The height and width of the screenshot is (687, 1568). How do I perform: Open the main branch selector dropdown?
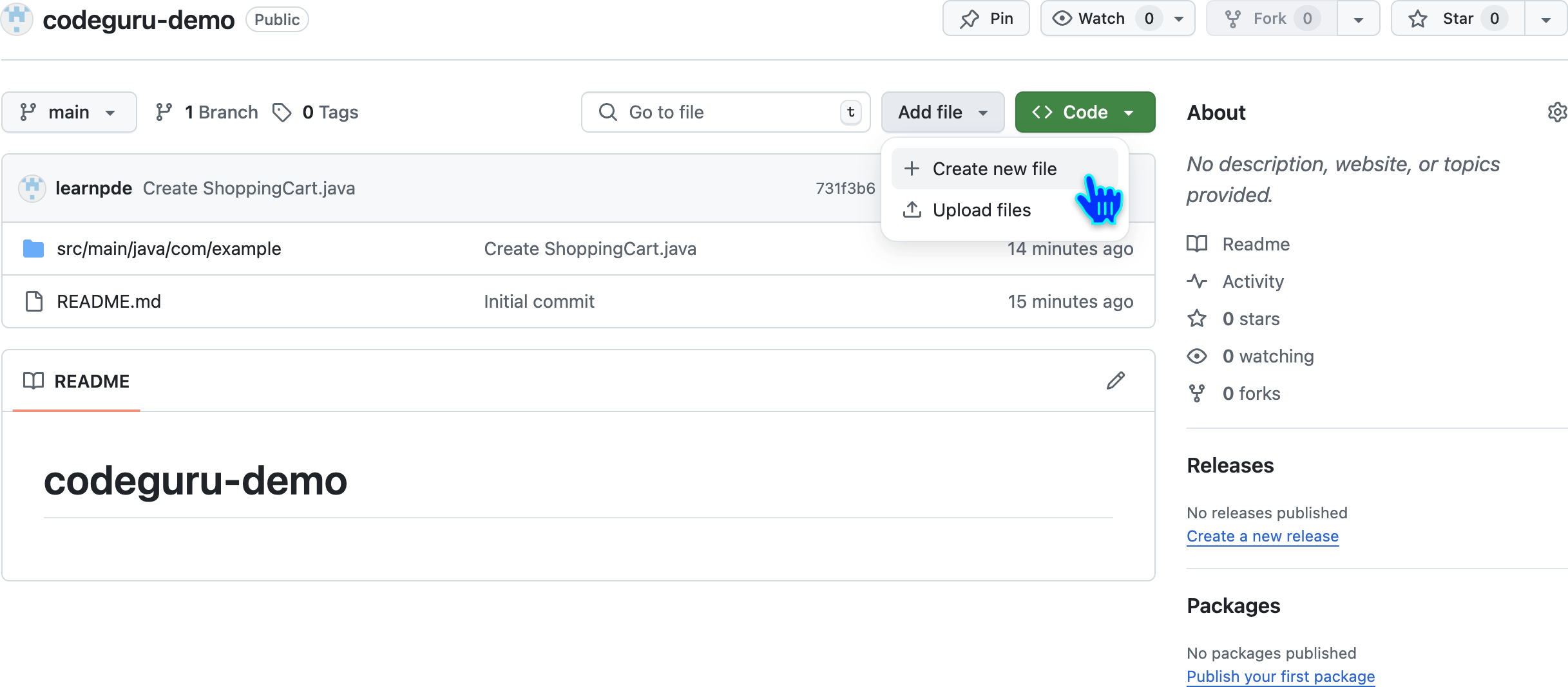[x=69, y=112]
